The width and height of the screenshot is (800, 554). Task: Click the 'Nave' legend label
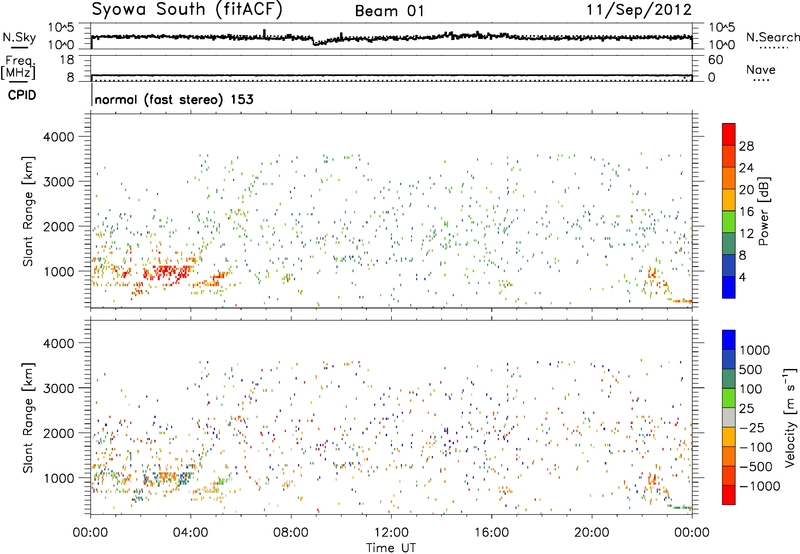point(760,69)
